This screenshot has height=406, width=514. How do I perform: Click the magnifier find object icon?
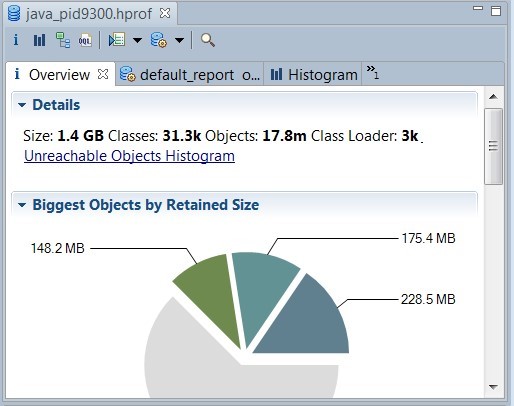[208, 40]
